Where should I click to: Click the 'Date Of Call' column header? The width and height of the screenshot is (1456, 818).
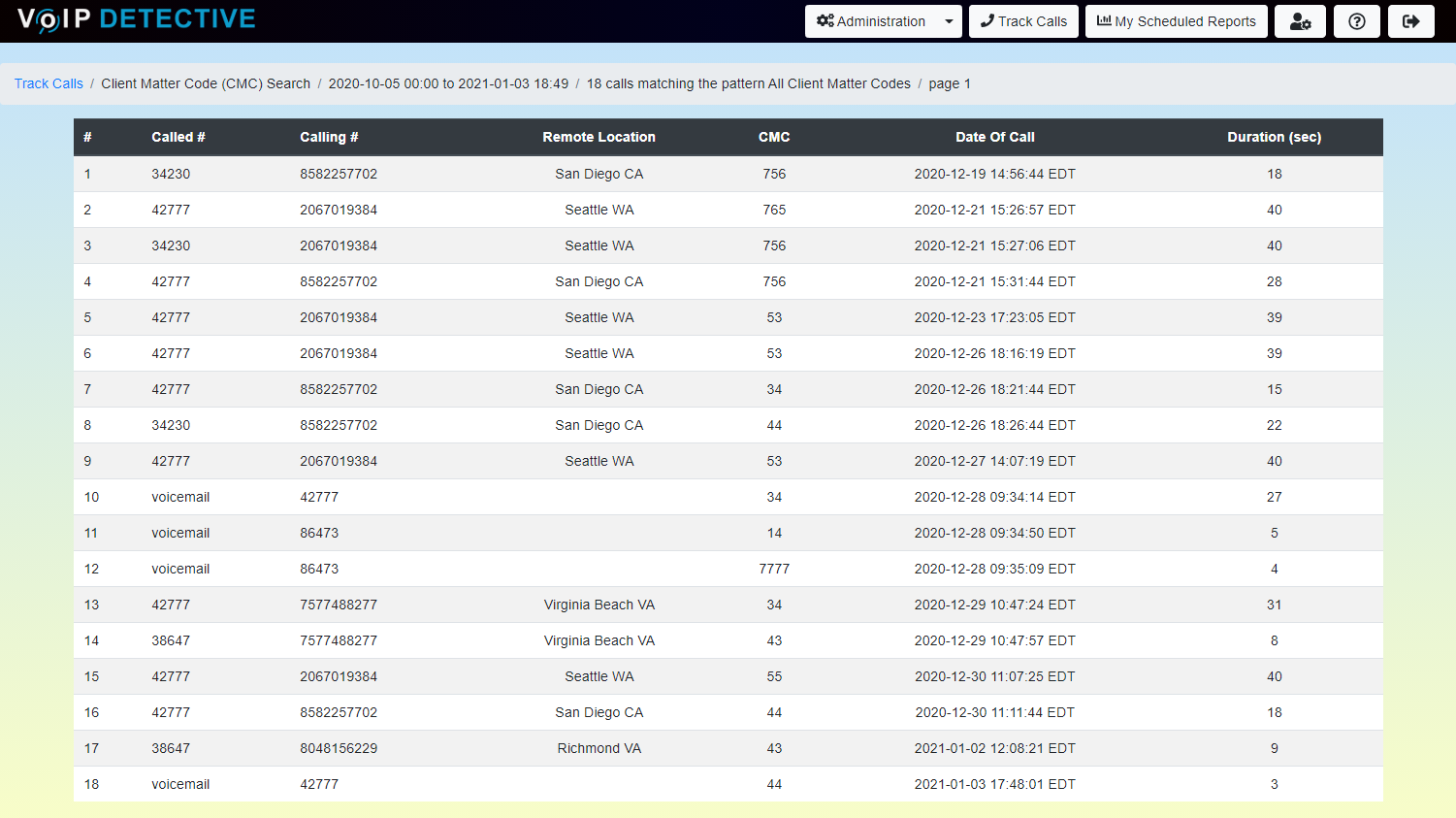click(995, 137)
